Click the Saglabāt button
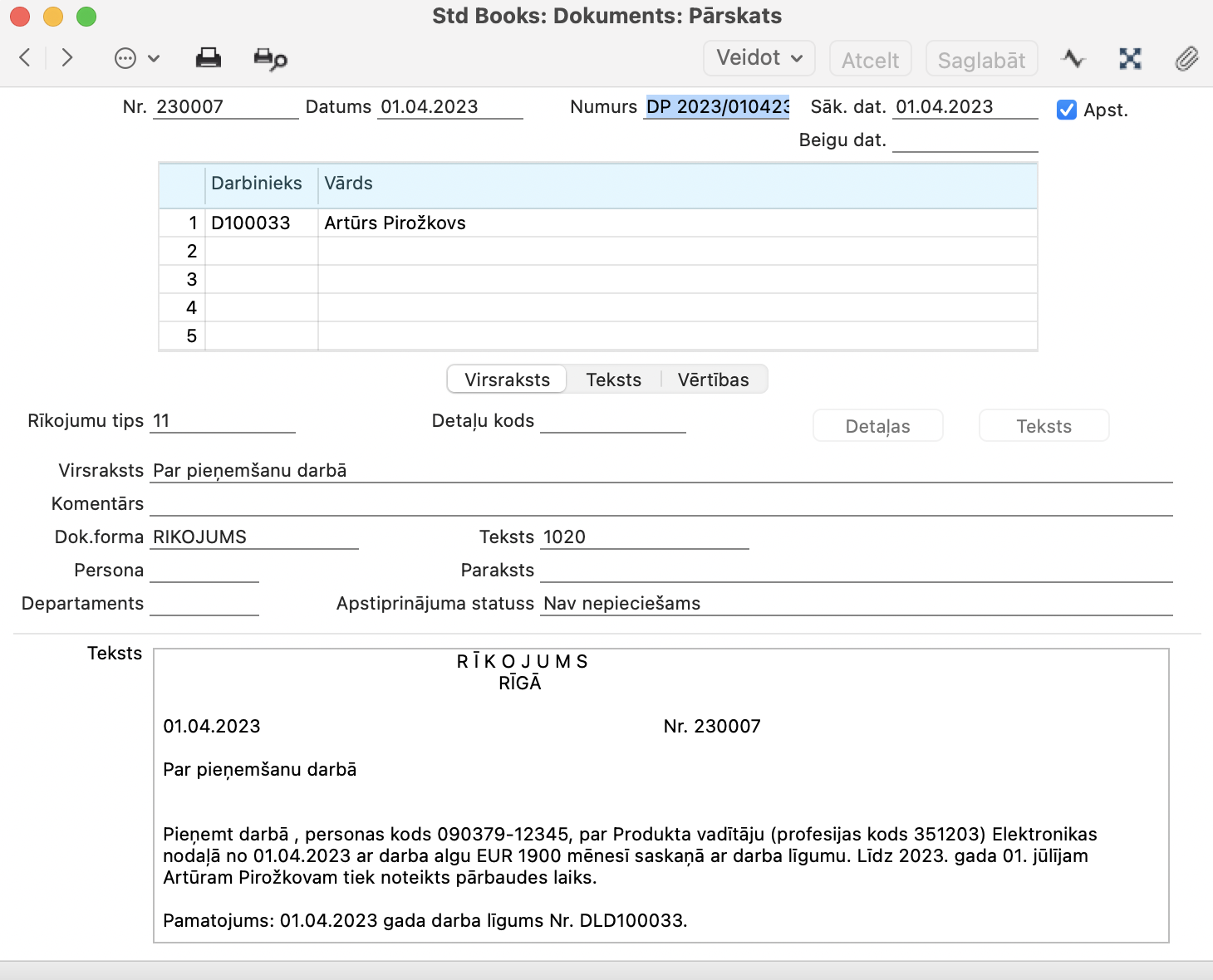Screen dimensions: 1213x980 [x=981, y=60]
